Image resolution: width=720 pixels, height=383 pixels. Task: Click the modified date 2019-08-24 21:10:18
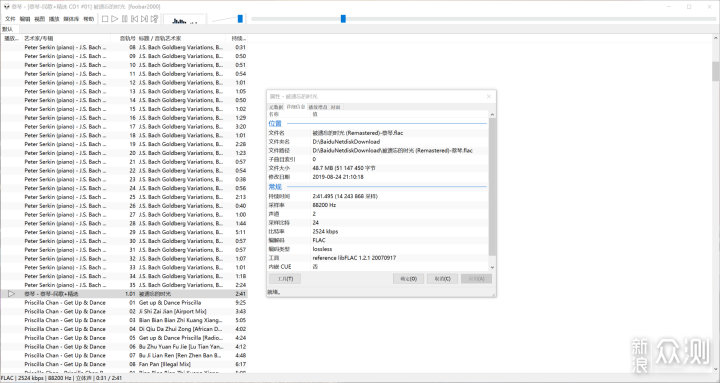point(338,177)
